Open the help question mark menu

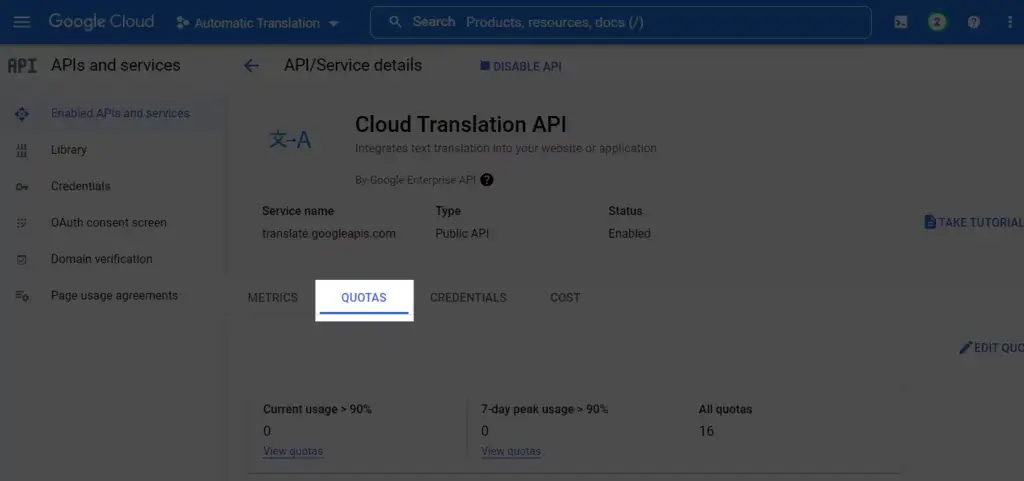coord(973,22)
